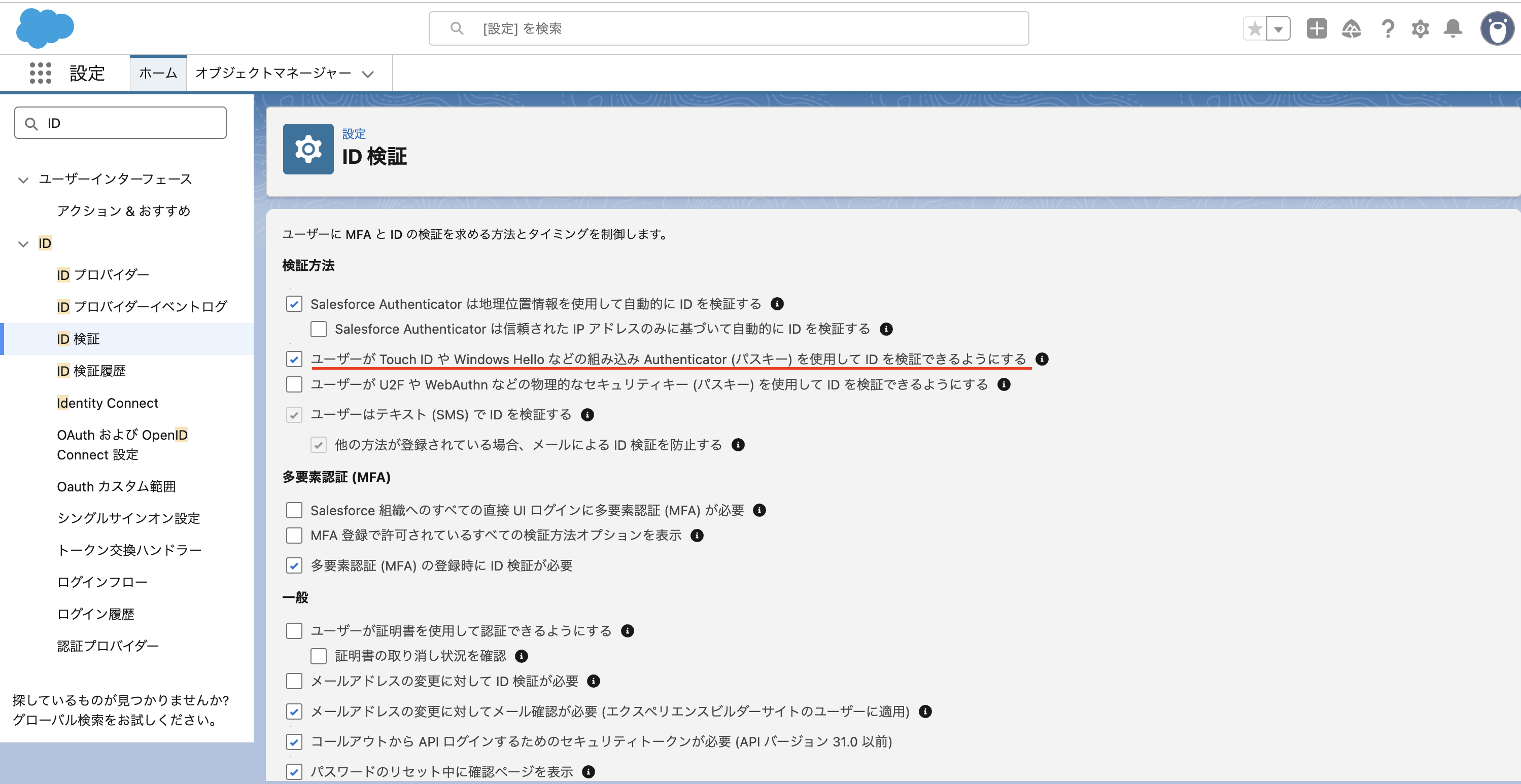Show info icon for SMS verification option
Image resolution: width=1521 pixels, height=784 pixels.
(x=587, y=414)
